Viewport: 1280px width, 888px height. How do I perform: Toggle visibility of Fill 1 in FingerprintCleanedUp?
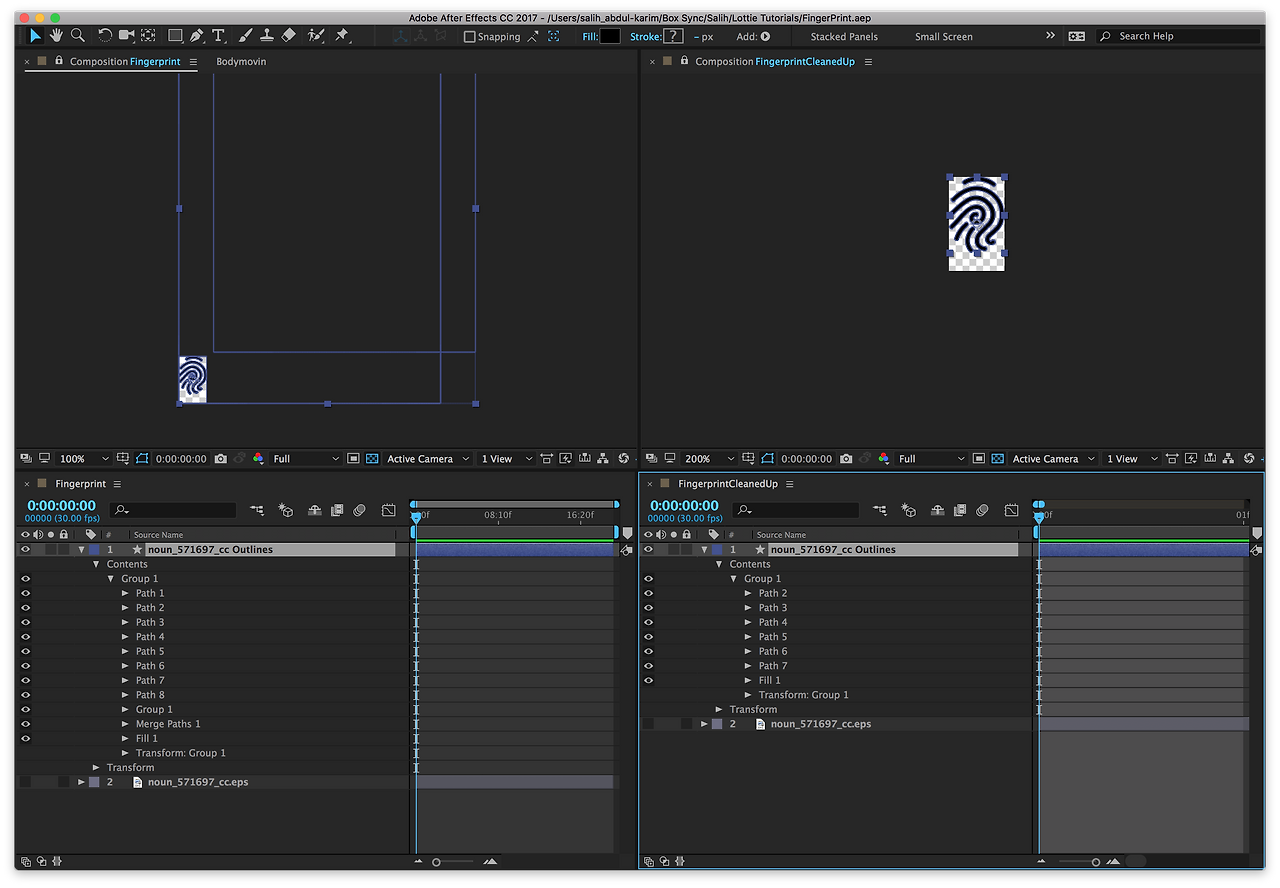click(x=648, y=680)
